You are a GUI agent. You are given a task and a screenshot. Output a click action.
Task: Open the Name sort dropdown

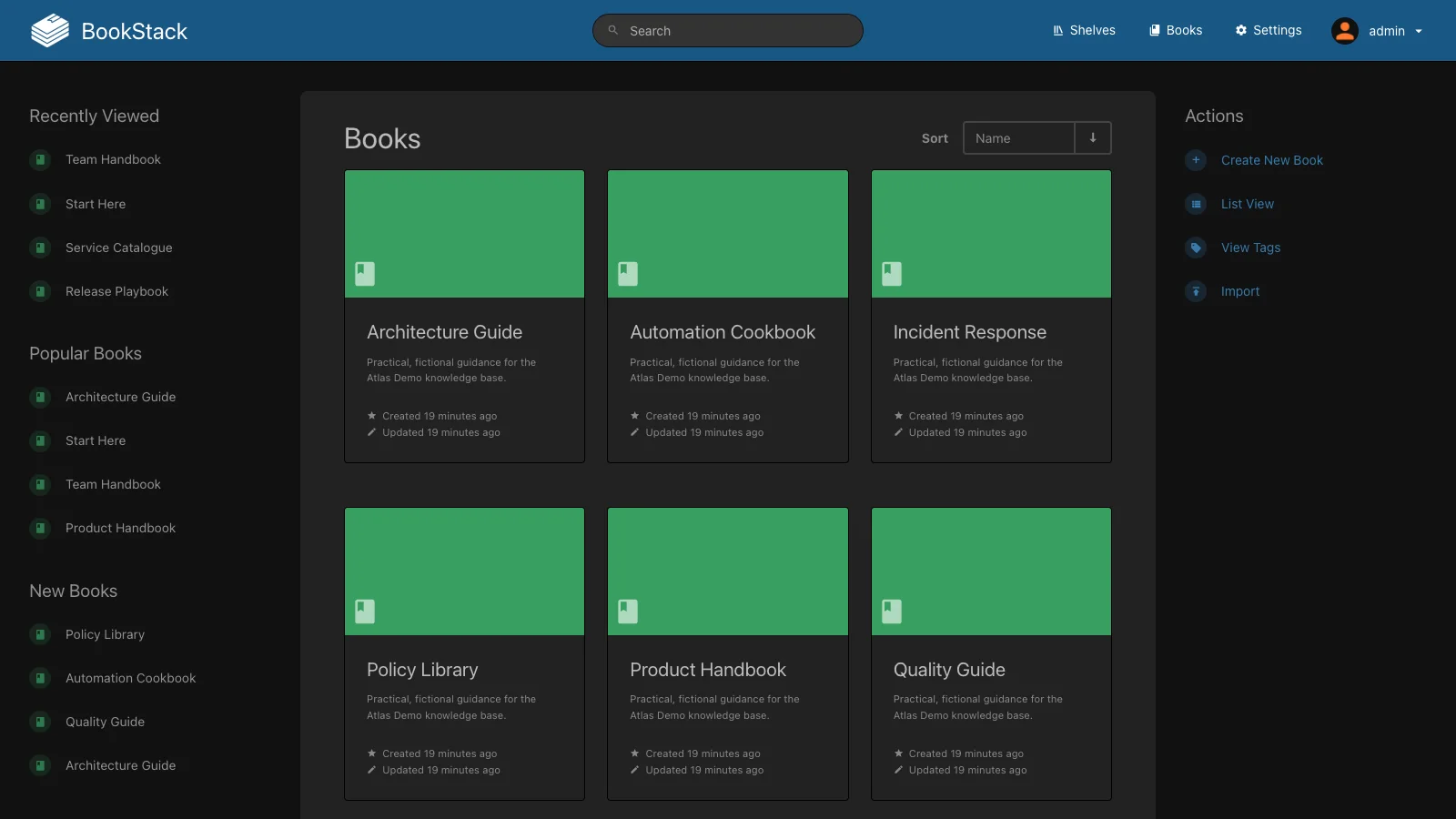[1018, 138]
